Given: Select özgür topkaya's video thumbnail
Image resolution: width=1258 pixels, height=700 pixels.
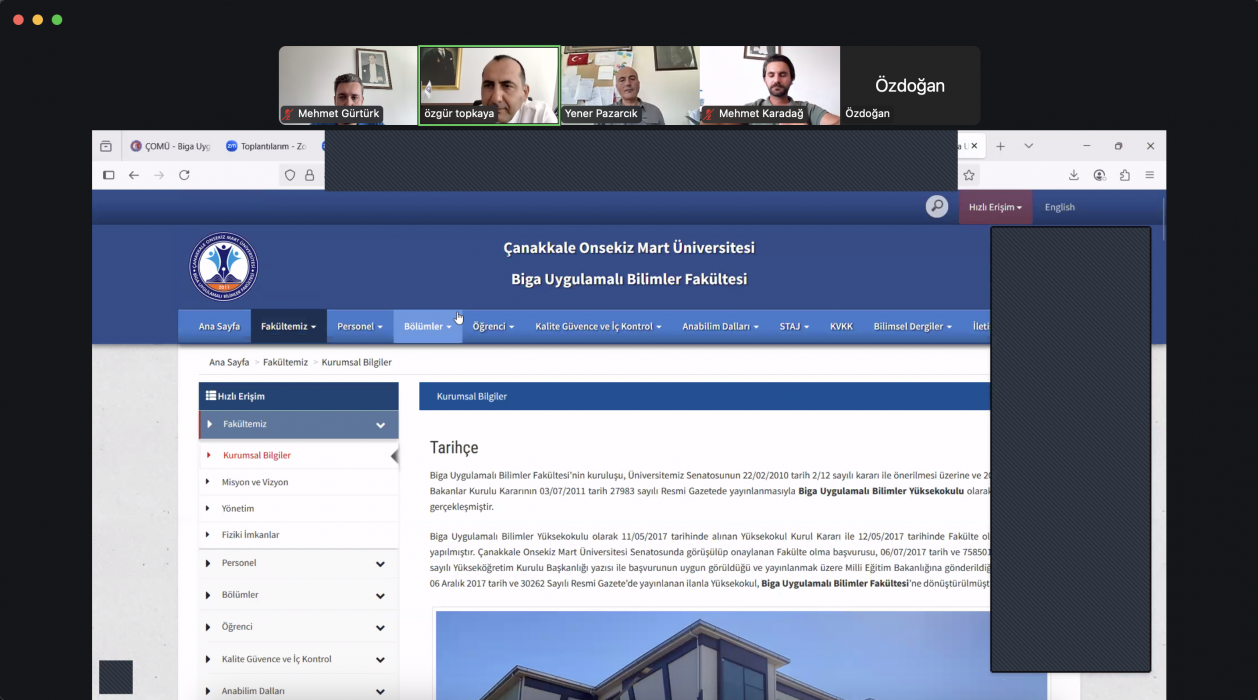Looking at the screenshot, I should coord(489,85).
